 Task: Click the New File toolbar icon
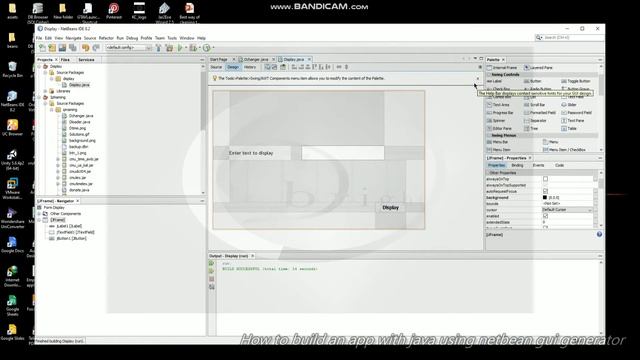[x=42, y=48]
